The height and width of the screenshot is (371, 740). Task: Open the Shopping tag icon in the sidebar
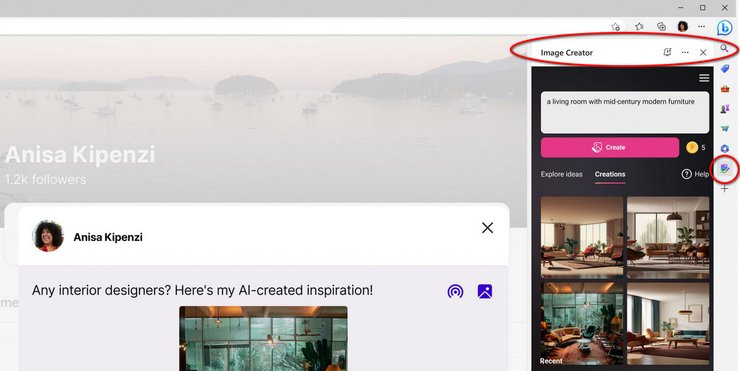[724, 69]
